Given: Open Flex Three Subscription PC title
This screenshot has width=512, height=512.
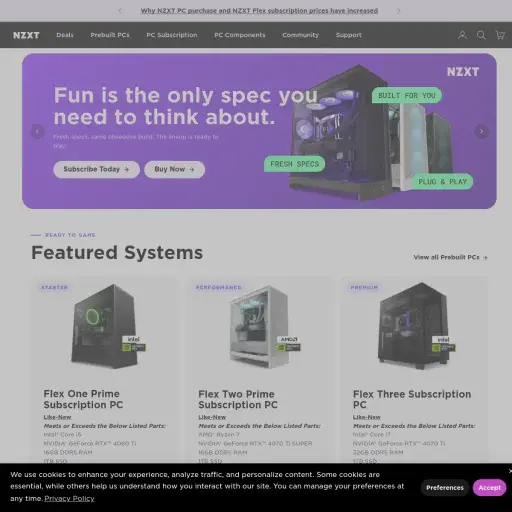Looking at the screenshot, I should click(412, 399).
